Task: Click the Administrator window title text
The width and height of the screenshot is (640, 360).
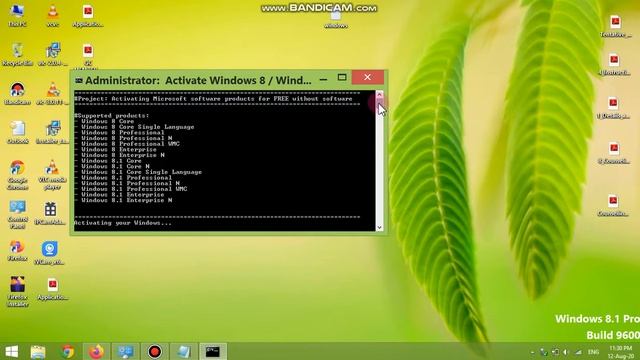Action: [198, 80]
